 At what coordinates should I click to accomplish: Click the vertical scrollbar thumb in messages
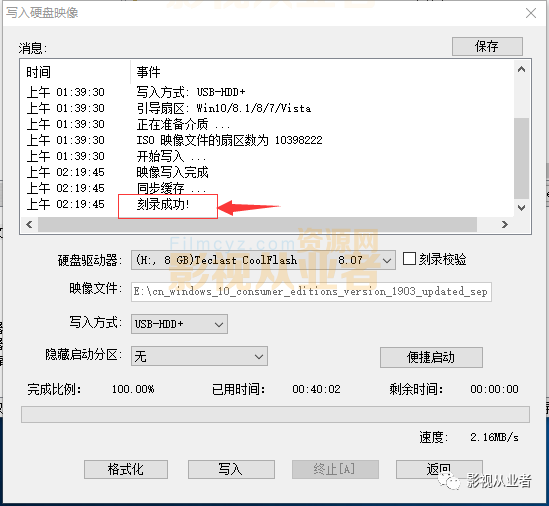click(x=521, y=159)
